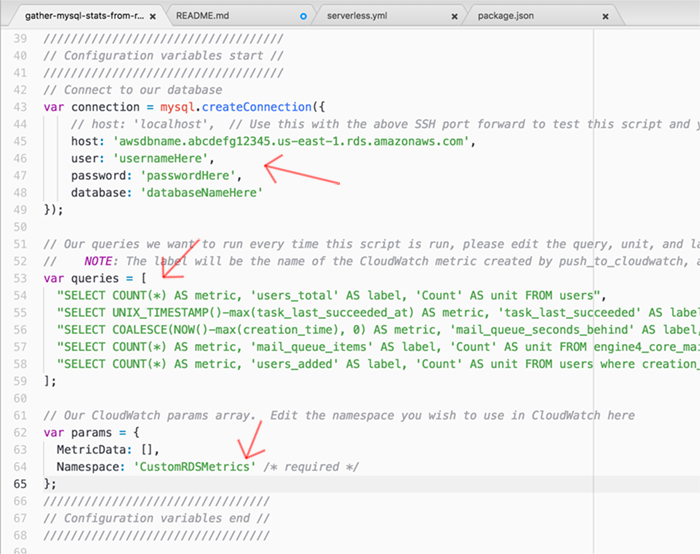
Task: Click the 'Our queries we want' comment
Action: [x=371, y=244]
